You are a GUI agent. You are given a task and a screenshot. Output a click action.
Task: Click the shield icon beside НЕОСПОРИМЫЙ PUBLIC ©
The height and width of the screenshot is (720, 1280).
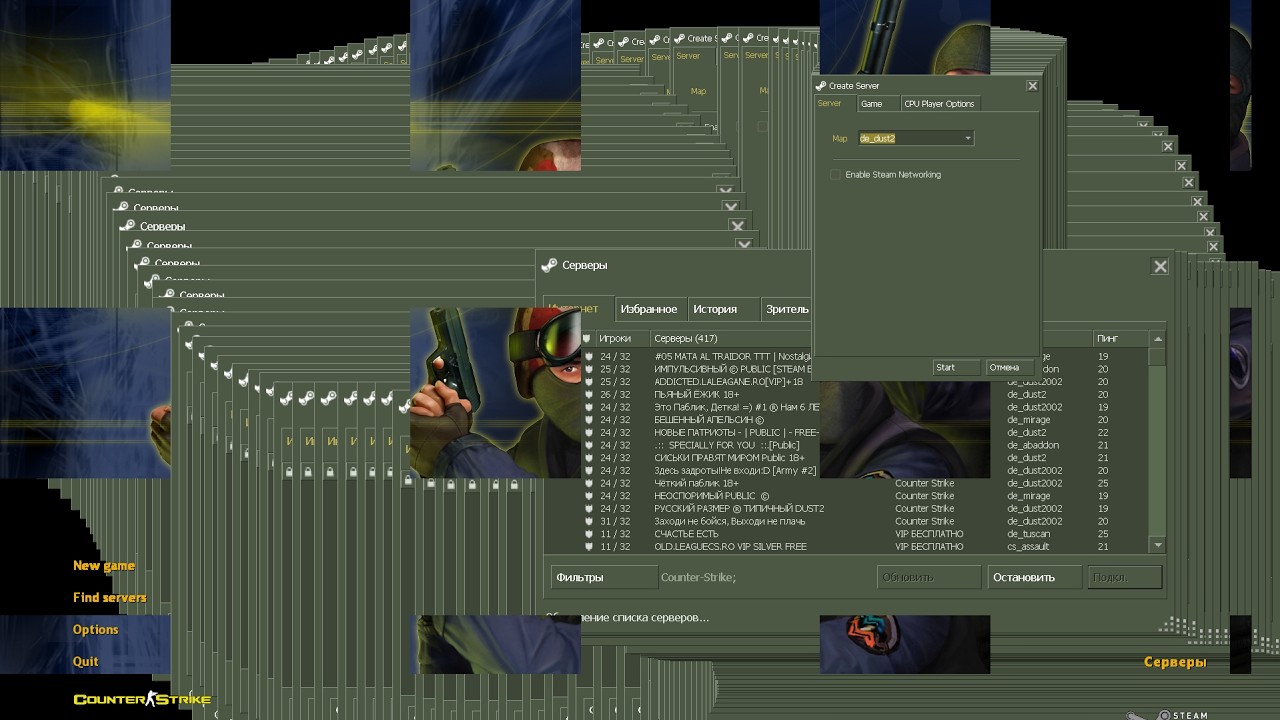pyautogui.click(x=589, y=496)
